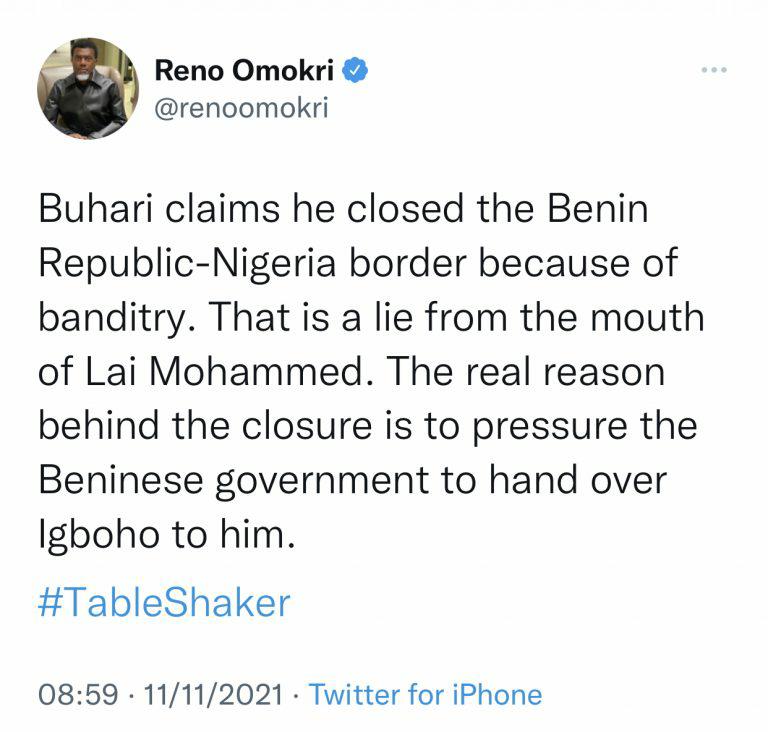Click the blue verified badge icon
The width and height of the screenshot is (768, 732).
(x=357, y=72)
